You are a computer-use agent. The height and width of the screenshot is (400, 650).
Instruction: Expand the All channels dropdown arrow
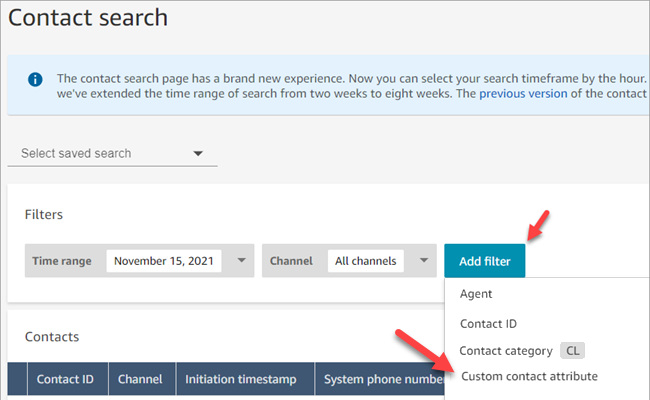[424, 261]
